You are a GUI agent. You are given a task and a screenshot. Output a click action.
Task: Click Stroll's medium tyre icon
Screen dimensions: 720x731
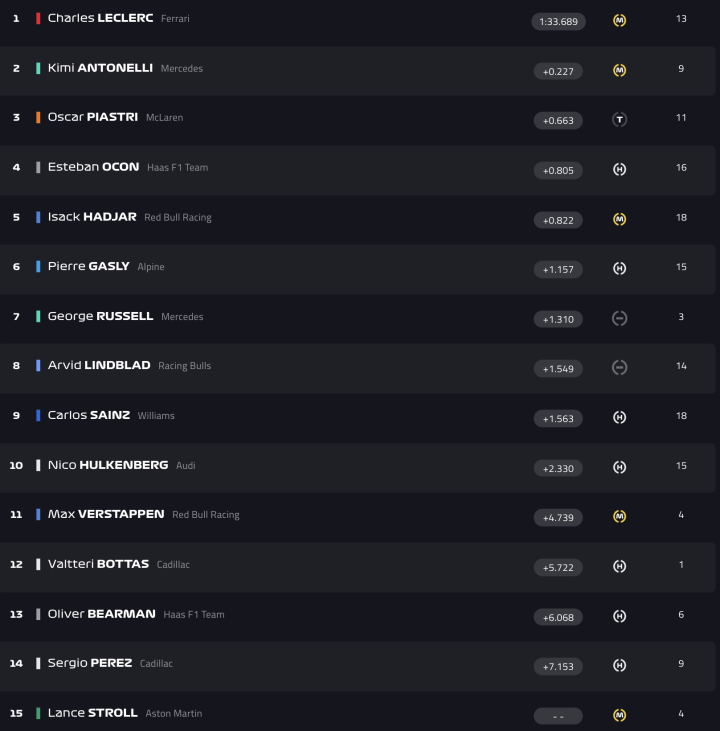[x=619, y=715]
